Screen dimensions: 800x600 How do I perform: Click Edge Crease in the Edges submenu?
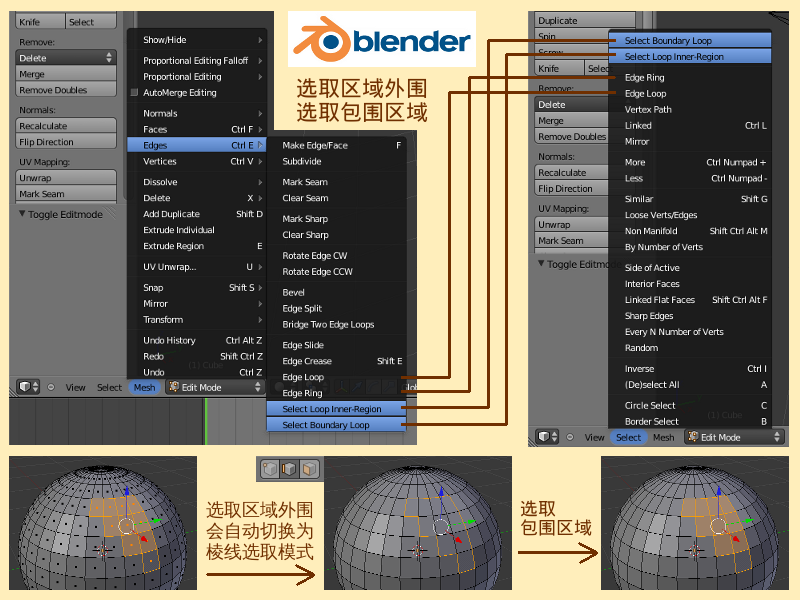336,361
